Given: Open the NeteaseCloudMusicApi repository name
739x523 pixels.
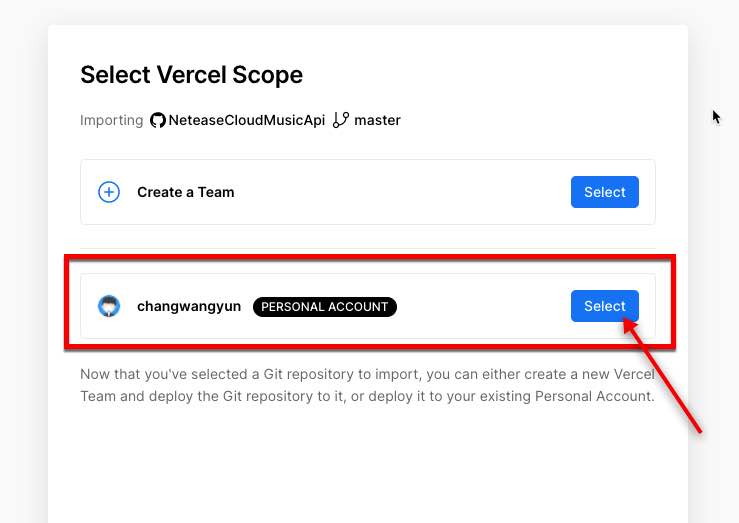Looking at the screenshot, I should point(247,120).
